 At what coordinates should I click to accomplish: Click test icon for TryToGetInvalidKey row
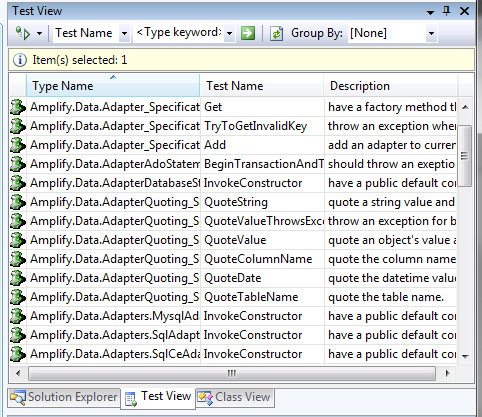(x=18, y=126)
